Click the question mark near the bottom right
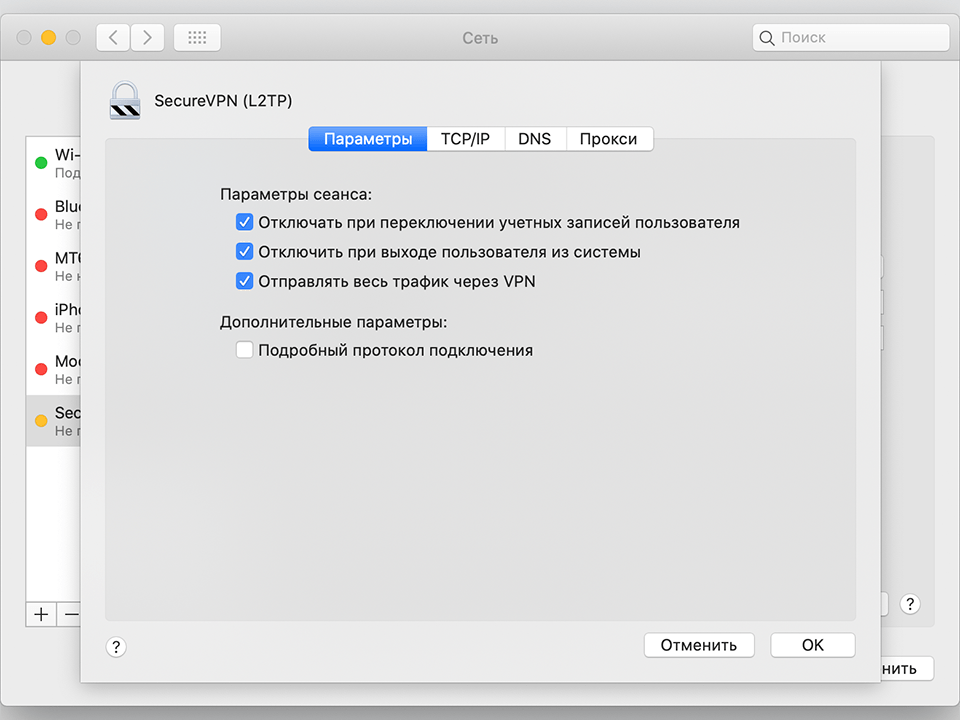960x720 pixels. tap(910, 604)
